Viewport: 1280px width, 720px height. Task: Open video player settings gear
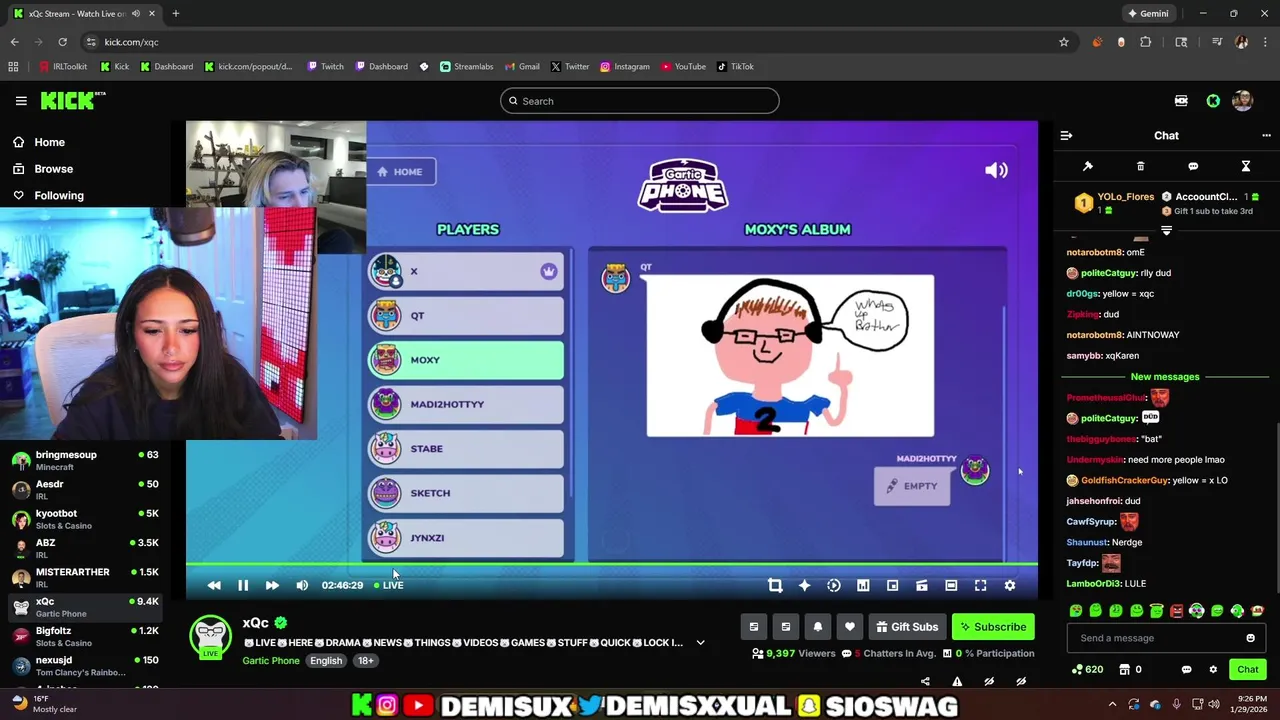pos(1010,585)
